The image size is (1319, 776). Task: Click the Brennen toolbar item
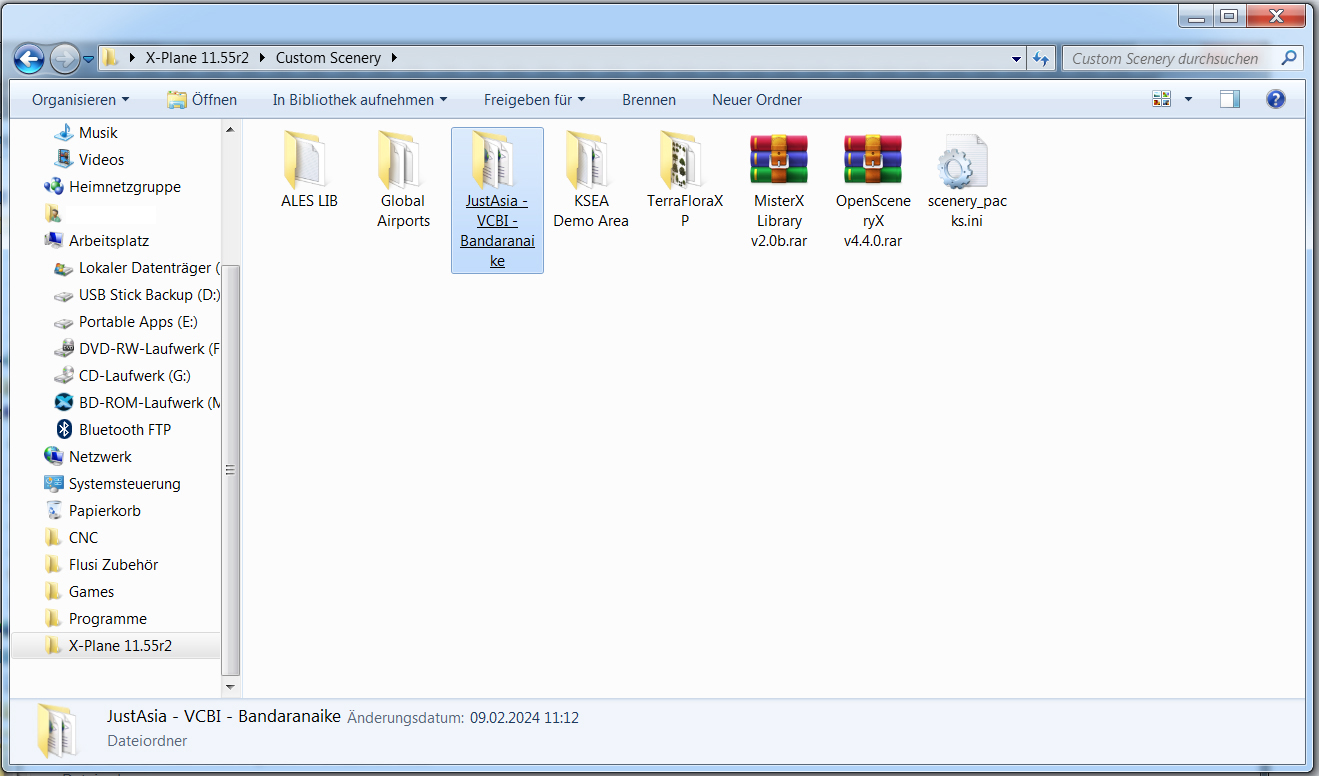(648, 100)
